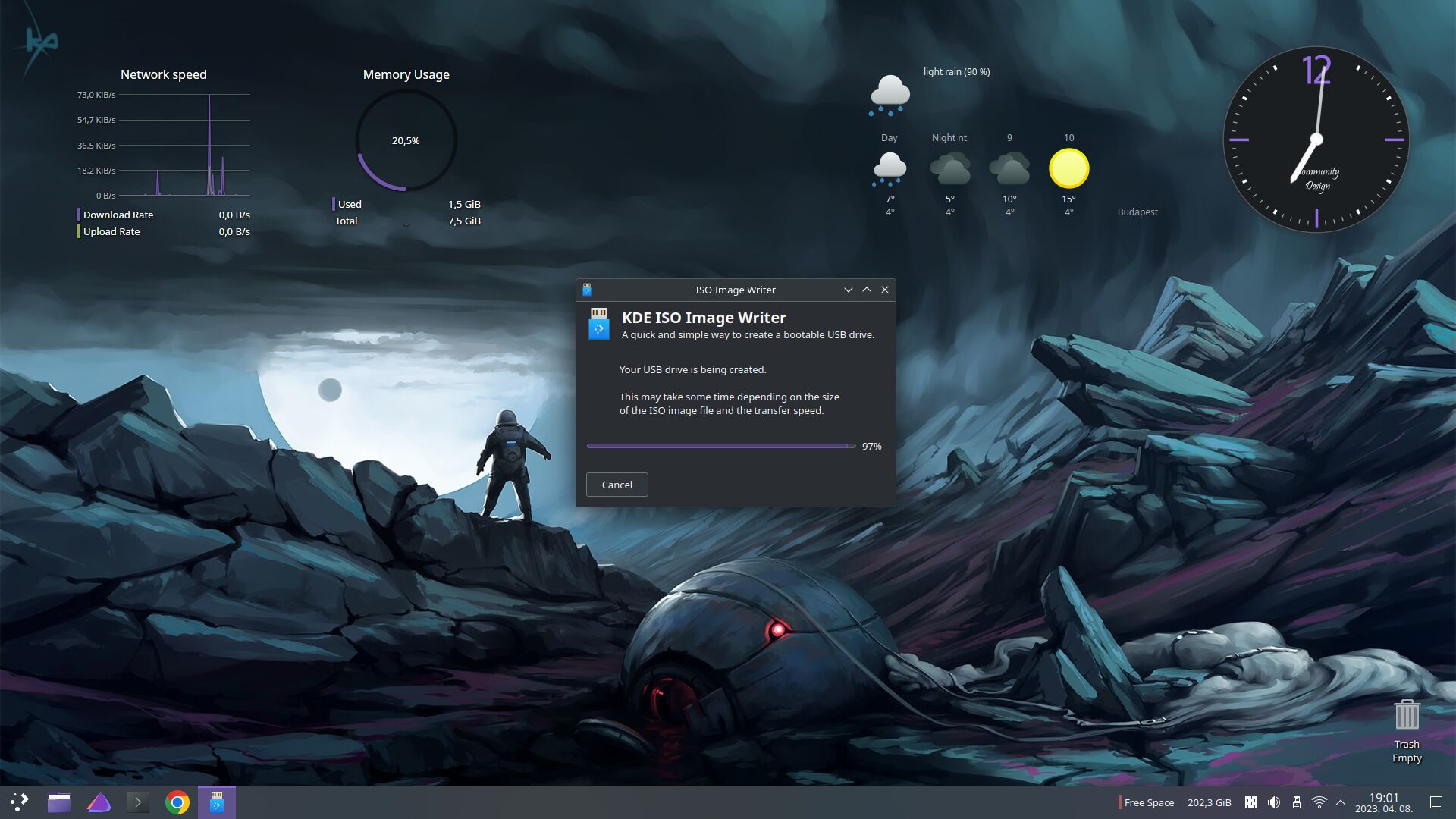Viewport: 1456px width, 819px height.
Task: Select the day 9 forecast cloud icon
Action: point(1009,169)
